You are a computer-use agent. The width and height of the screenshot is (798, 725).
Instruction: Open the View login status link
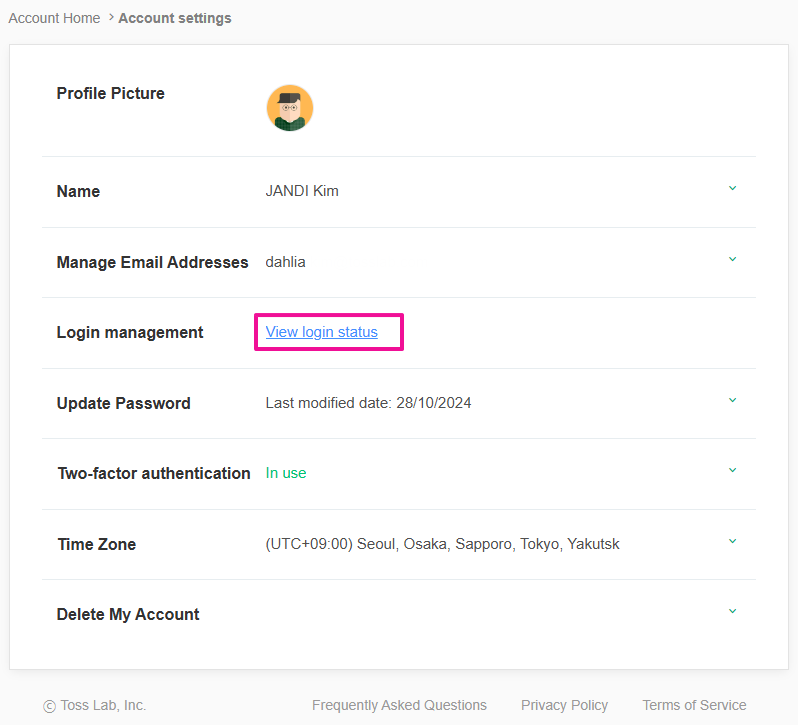(322, 332)
